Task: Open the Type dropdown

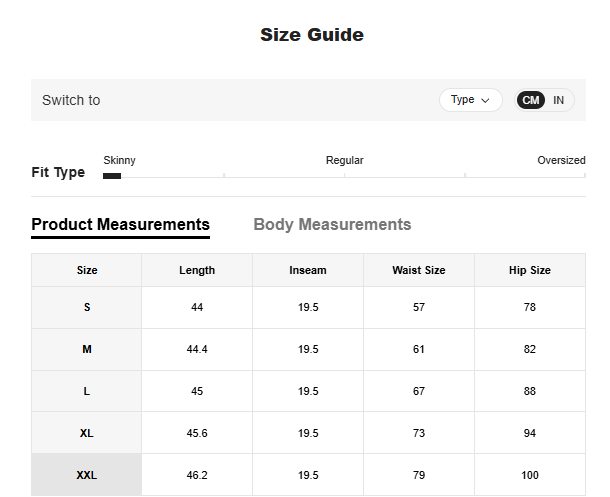Action: [470, 100]
